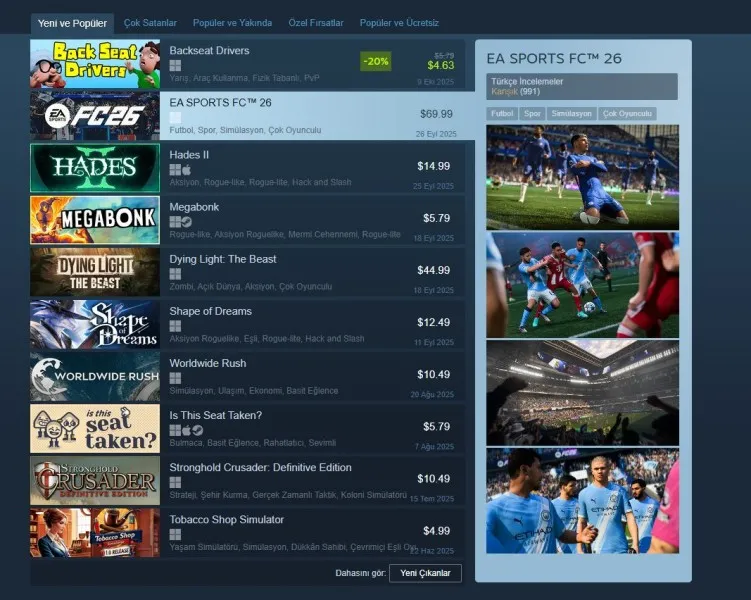Open the Futbol tag in the preview panel
Screen dimensions: 751x600
pyautogui.click(x=502, y=113)
